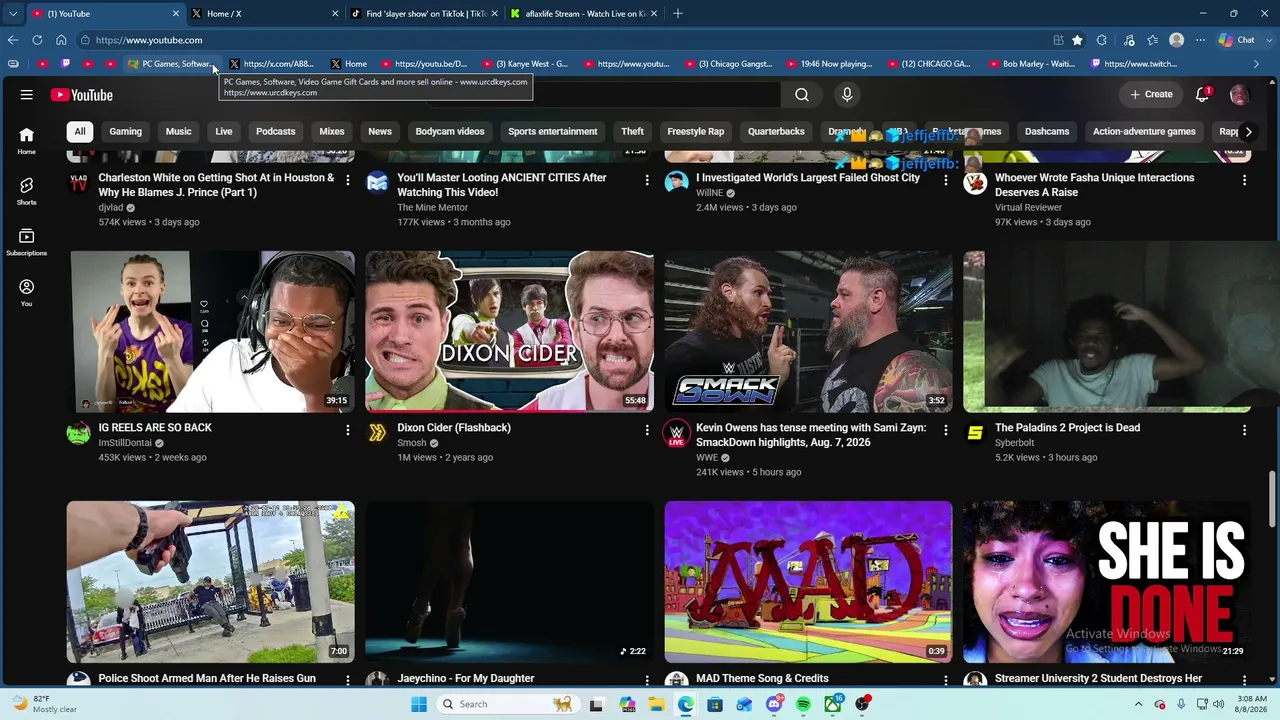Click the YouTube search magnifier button
This screenshot has height=720, width=1280.
click(x=802, y=95)
